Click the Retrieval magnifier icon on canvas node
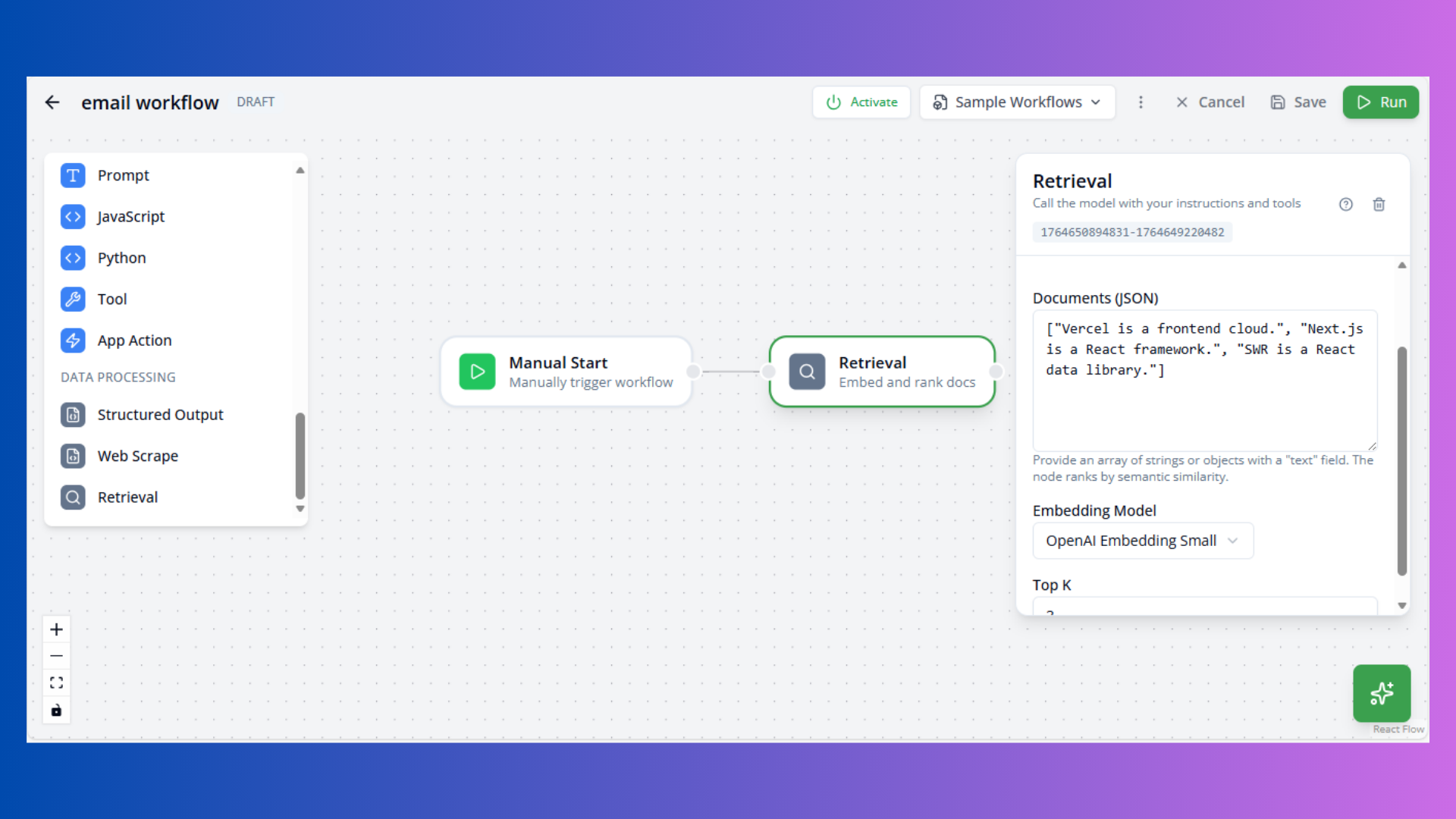The width and height of the screenshot is (1456, 819). click(807, 372)
